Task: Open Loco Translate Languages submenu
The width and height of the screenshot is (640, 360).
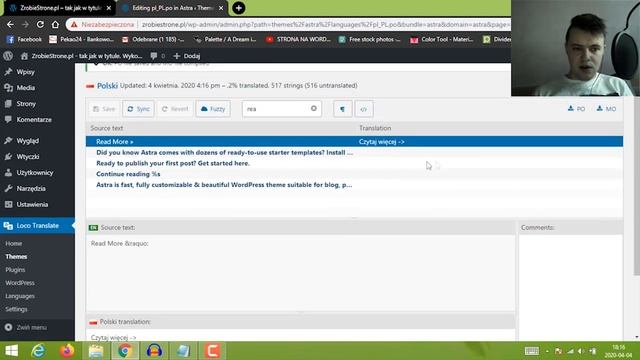Action: pyautogui.click(x=20, y=296)
